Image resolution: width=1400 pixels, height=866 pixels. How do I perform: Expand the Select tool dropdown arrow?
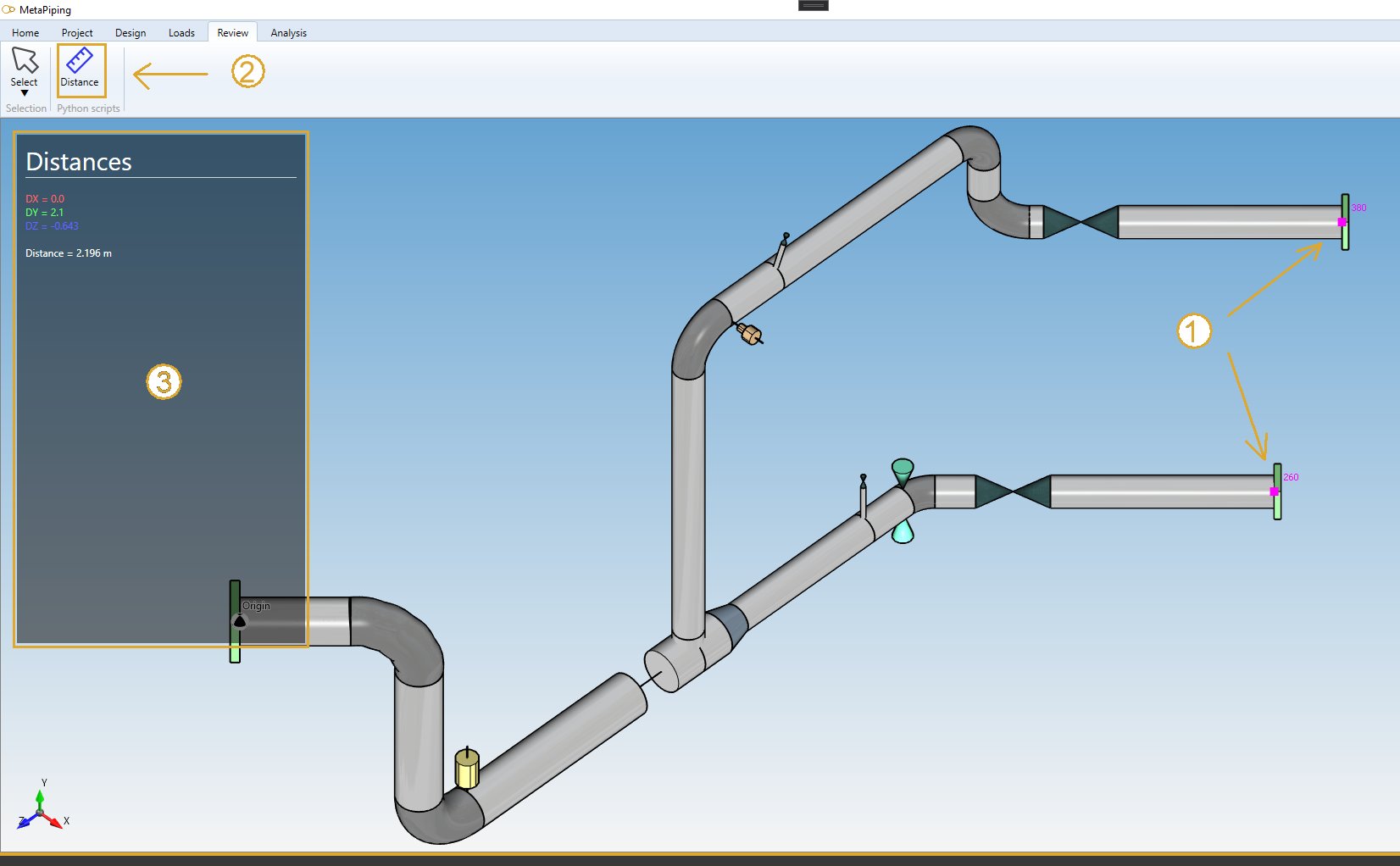(25, 93)
